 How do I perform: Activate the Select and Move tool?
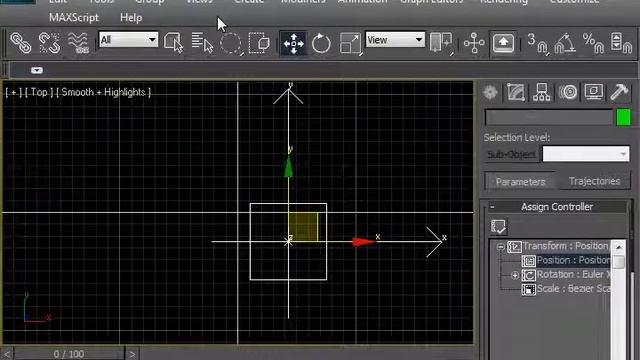[x=293, y=43]
